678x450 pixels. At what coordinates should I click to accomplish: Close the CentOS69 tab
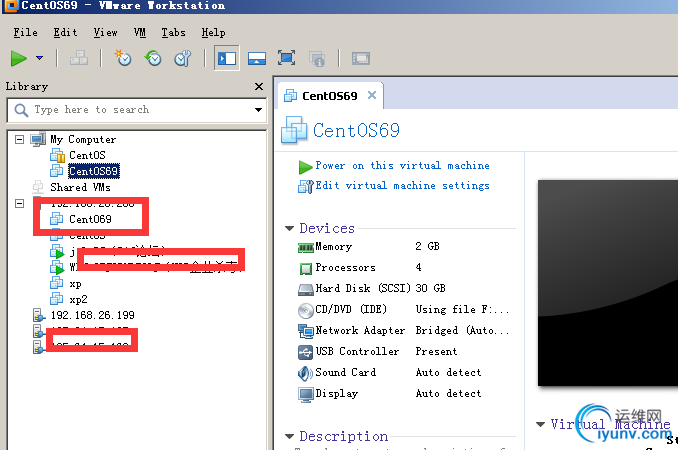pos(372,95)
